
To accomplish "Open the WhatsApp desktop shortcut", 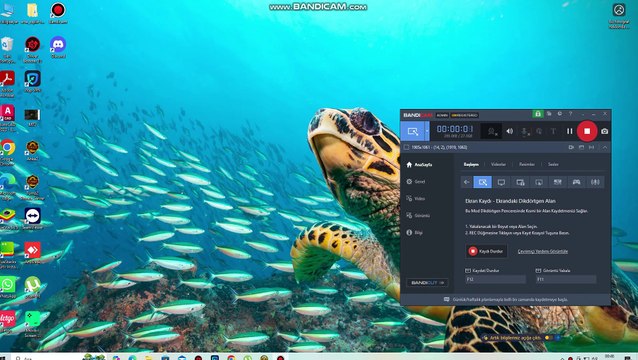I will click(7, 288).
